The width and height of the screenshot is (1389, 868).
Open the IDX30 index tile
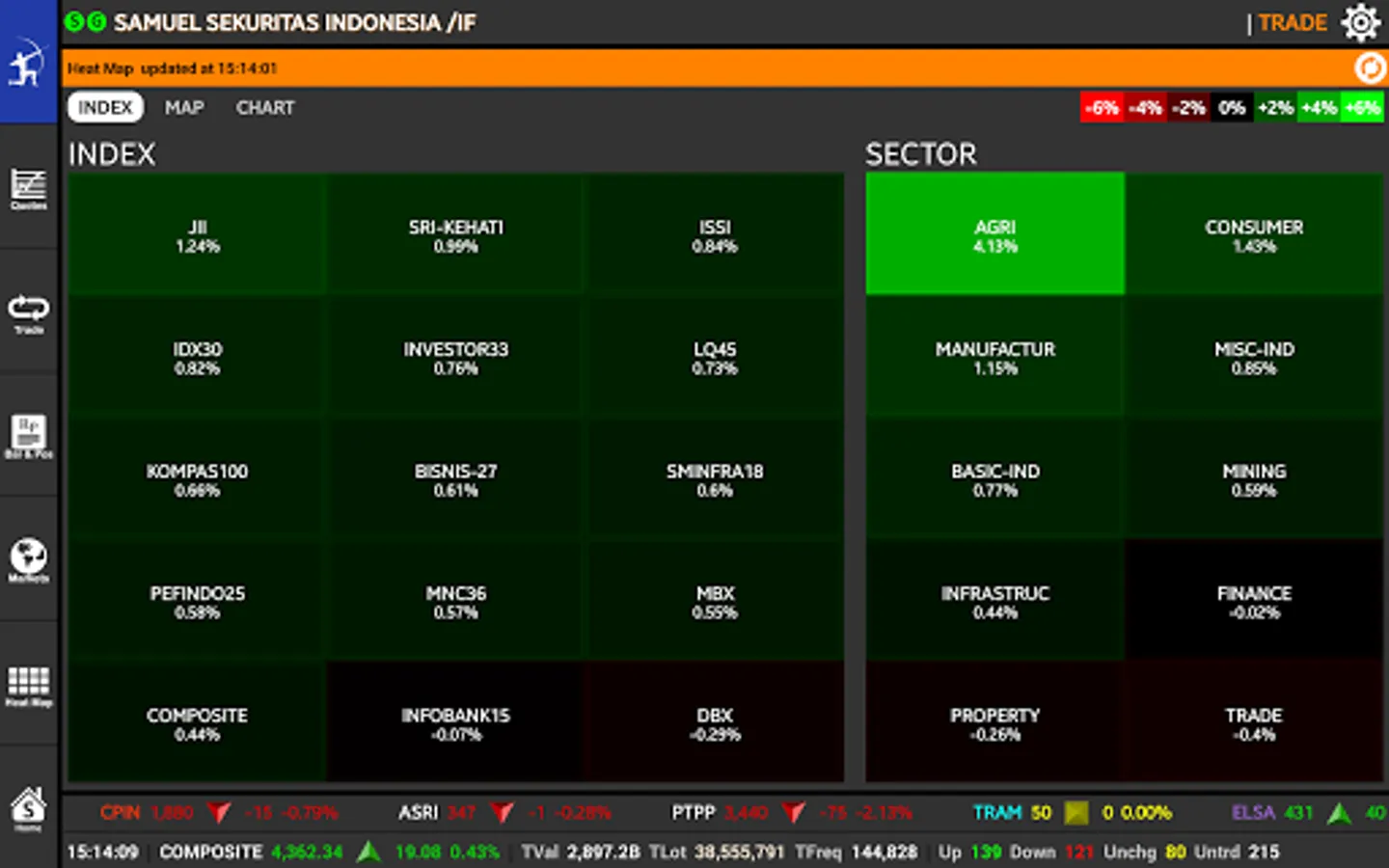point(197,356)
